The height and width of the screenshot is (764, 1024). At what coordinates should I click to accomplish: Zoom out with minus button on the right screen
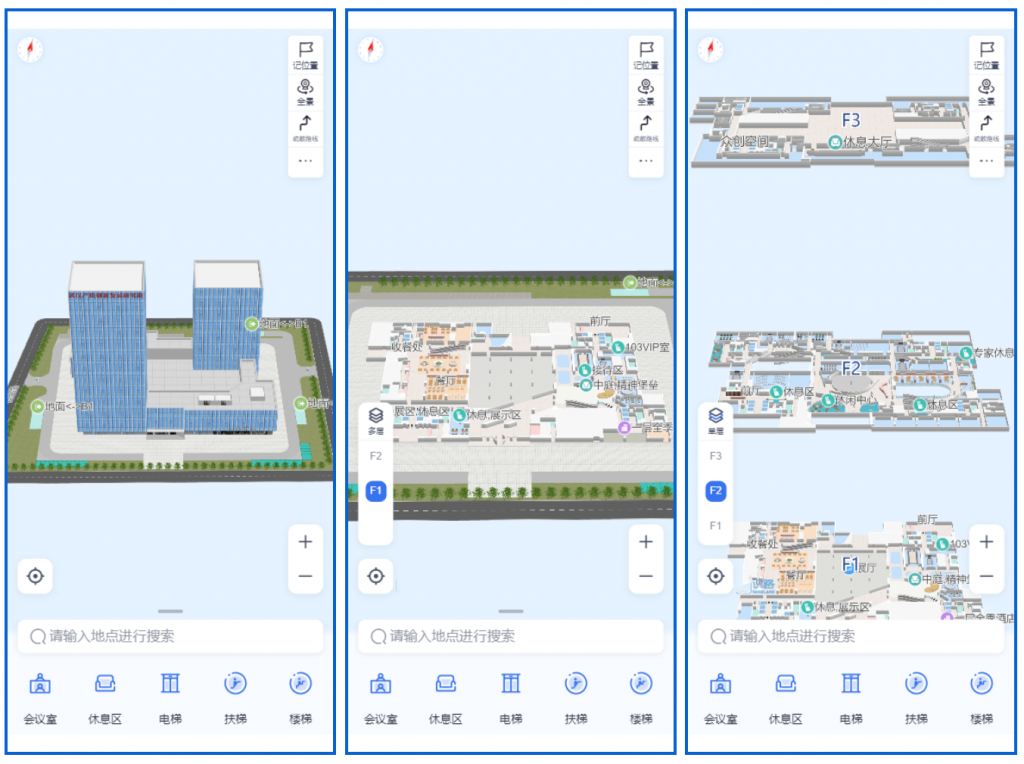(986, 577)
